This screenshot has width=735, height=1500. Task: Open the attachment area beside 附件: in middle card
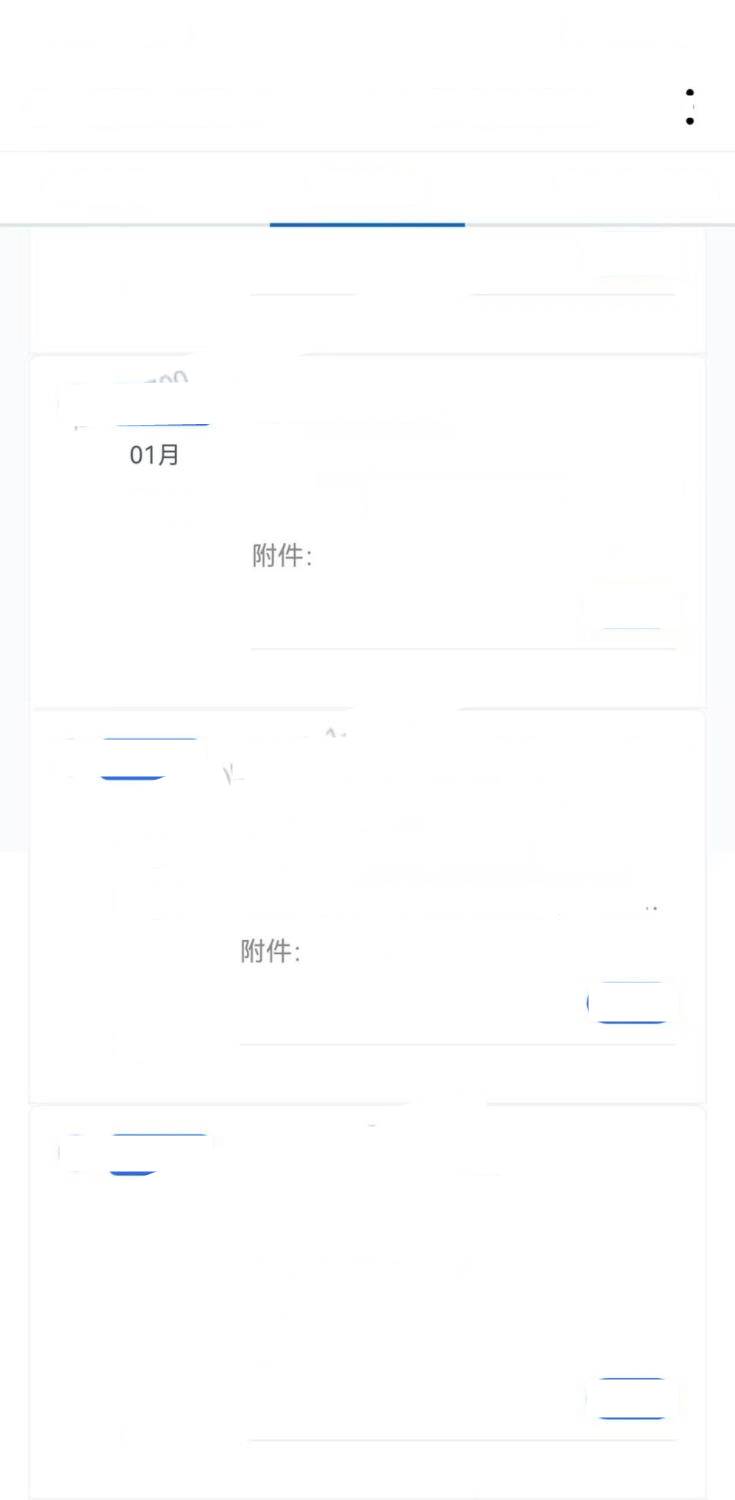[470, 952]
